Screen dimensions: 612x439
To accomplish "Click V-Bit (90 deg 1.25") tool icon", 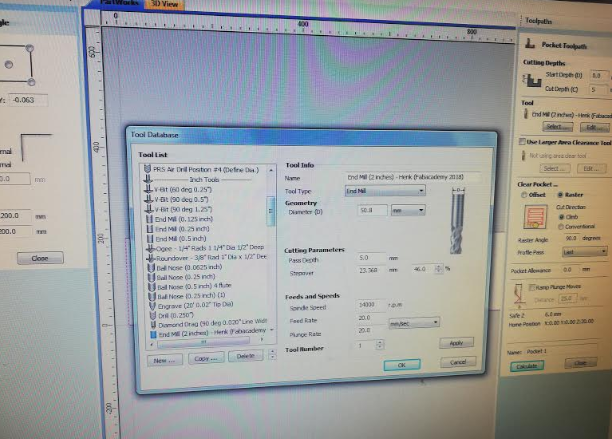I will (x=149, y=209).
